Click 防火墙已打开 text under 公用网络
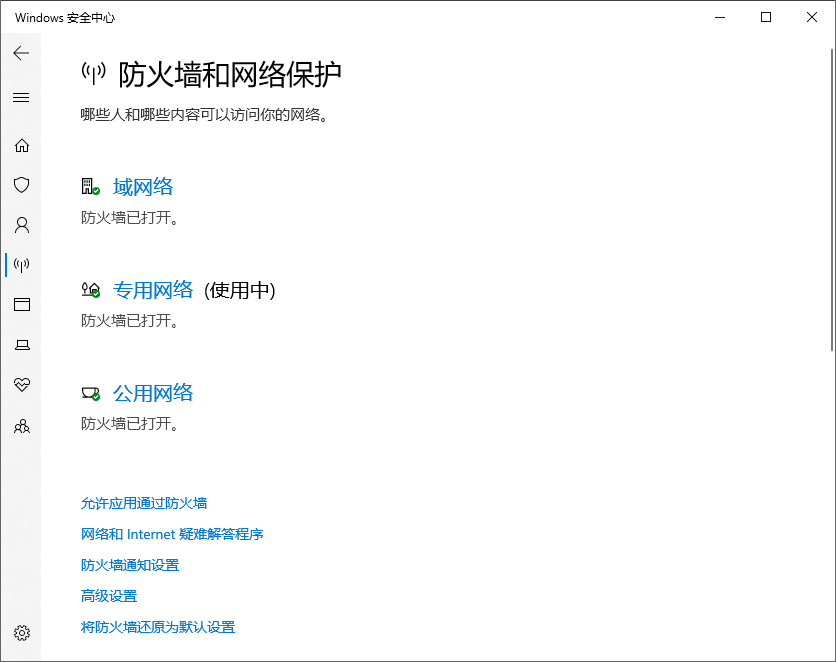836x662 pixels. tap(130, 424)
